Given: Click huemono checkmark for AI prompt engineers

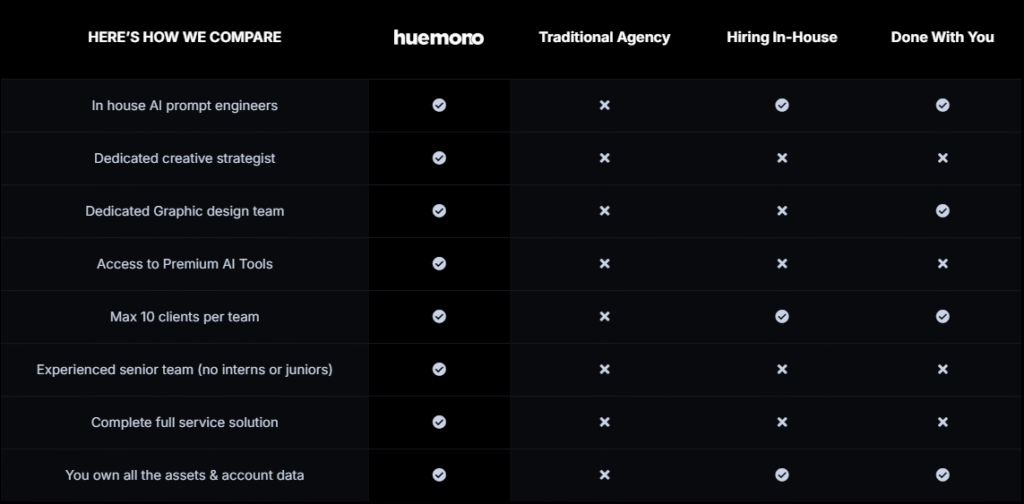Looking at the screenshot, I should pyautogui.click(x=439, y=105).
